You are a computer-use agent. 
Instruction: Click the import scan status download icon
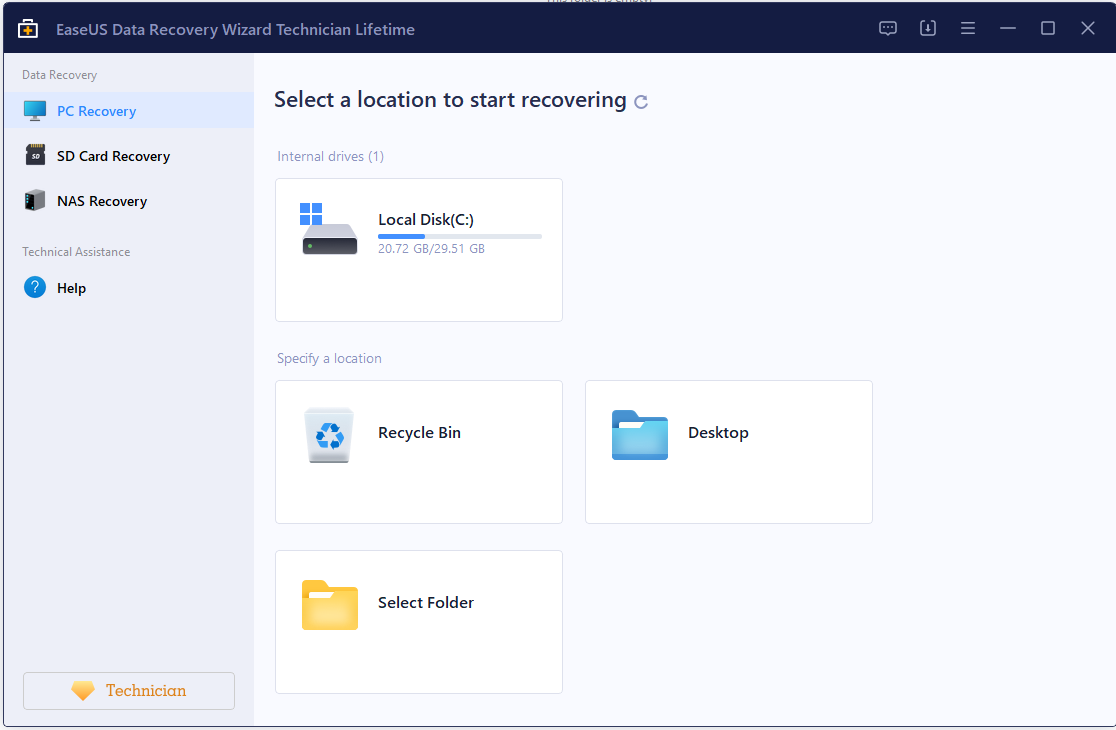(x=927, y=28)
